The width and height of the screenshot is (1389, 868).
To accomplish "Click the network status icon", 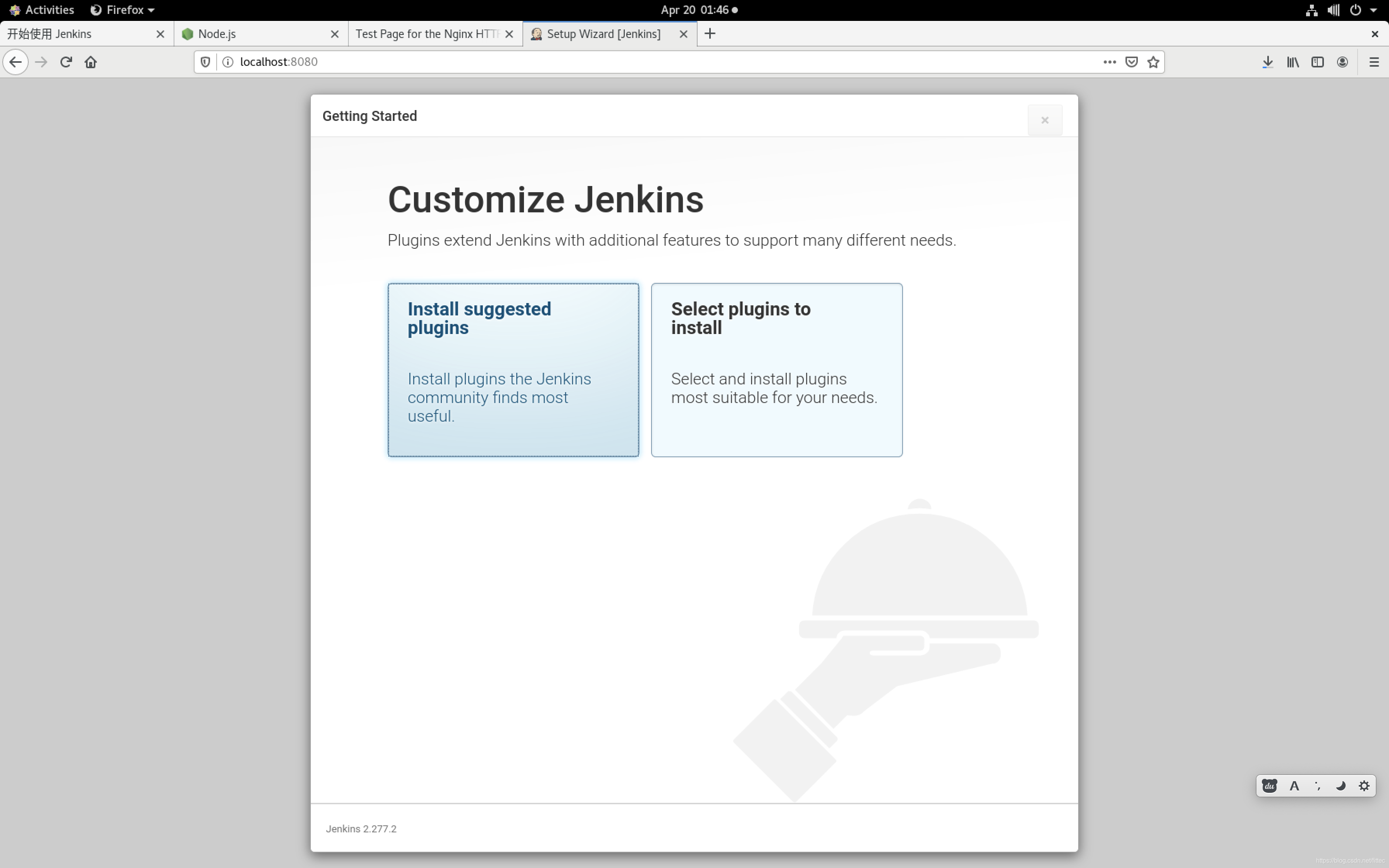I will (1311, 10).
